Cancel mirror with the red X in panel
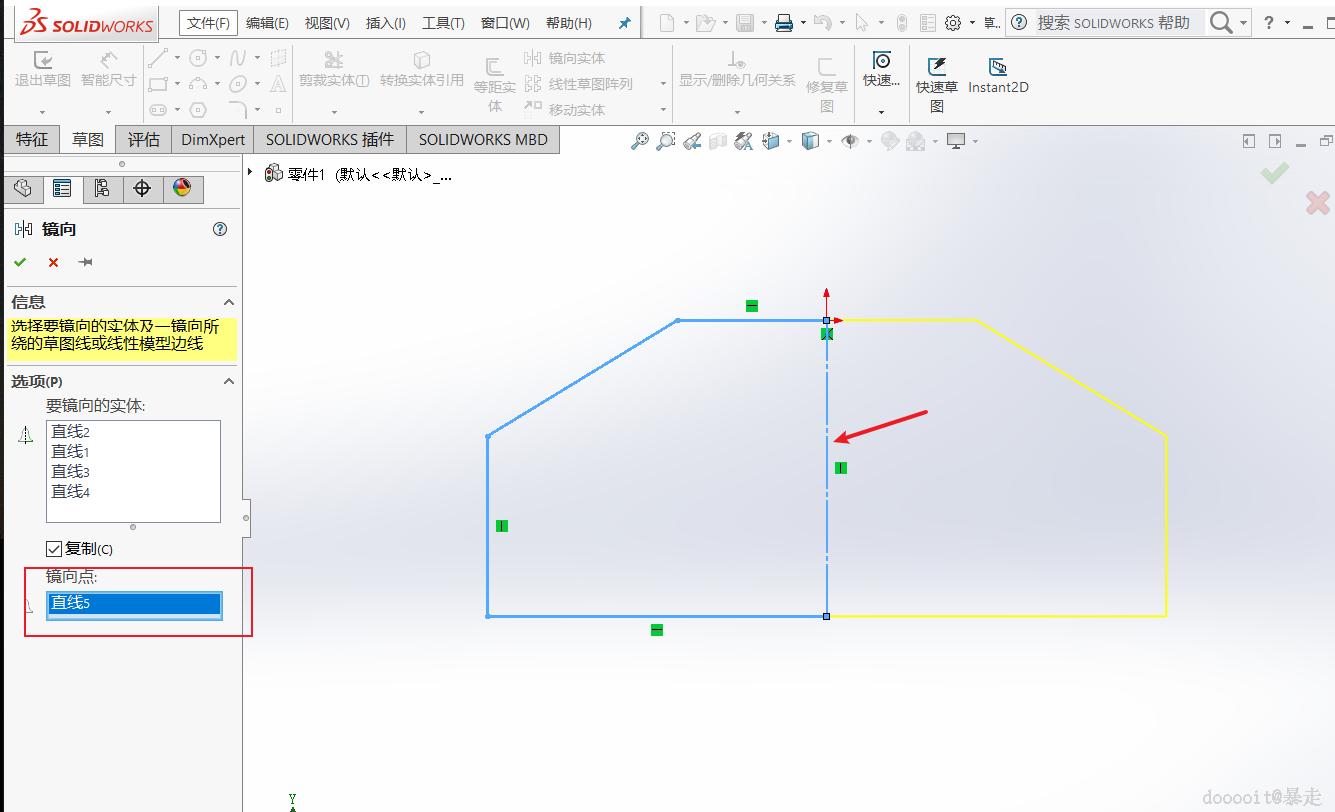This screenshot has height=812, width=1335. (53, 262)
